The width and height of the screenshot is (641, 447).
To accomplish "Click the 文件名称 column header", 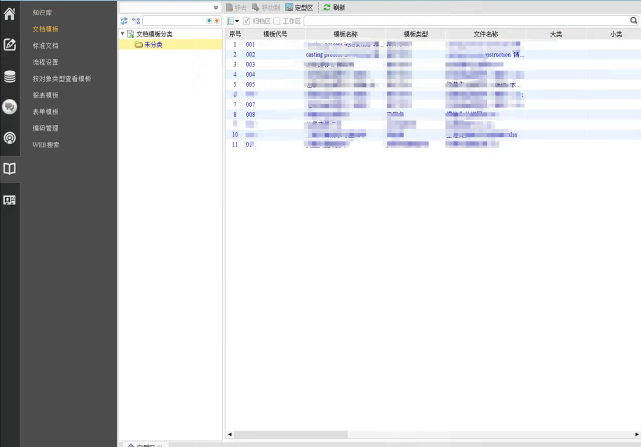I will click(x=485, y=34).
